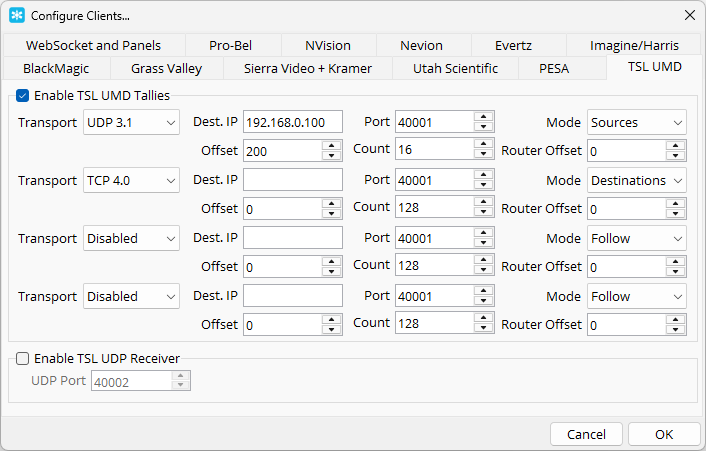Screen dimensions: 706x451
Task: Switch to the Grass Valley tab
Action: click(x=166, y=68)
